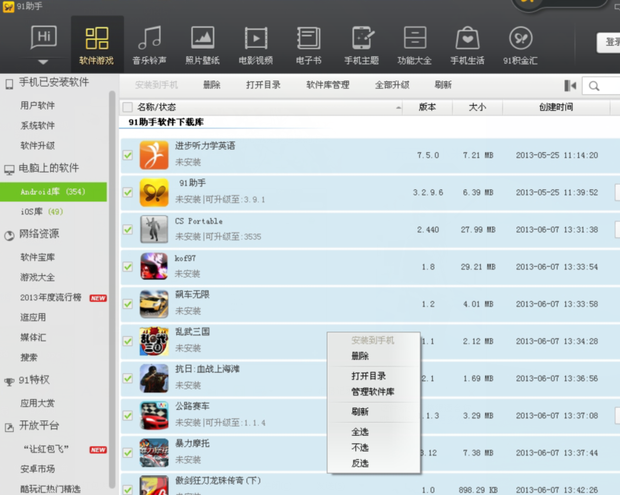Screen dimensions: 620x495
Task: Expand the dropdown arrow under Hi icon
Action: [43, 62]
